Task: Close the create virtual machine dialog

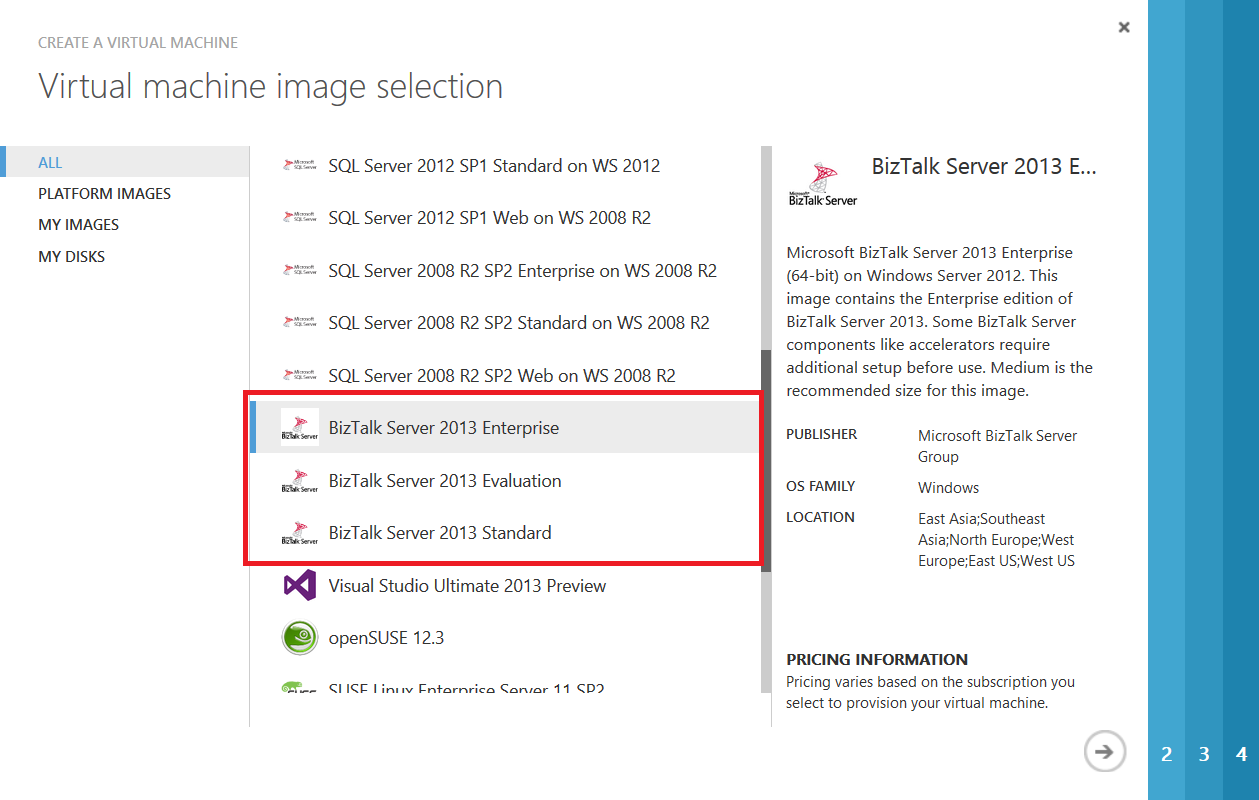Action: [x=1124, y=28]
